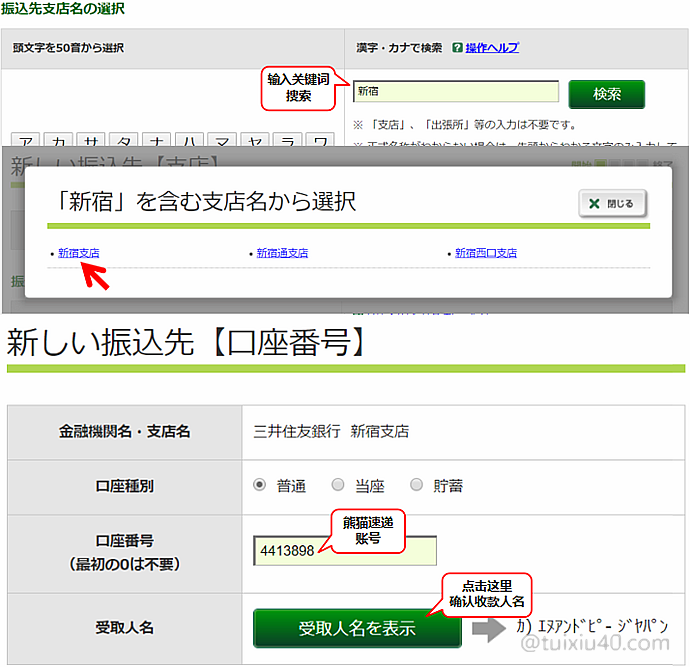The image size is (690, 667).
Task: Click the ワ kana index button
Action: click(x=320, y=139)
